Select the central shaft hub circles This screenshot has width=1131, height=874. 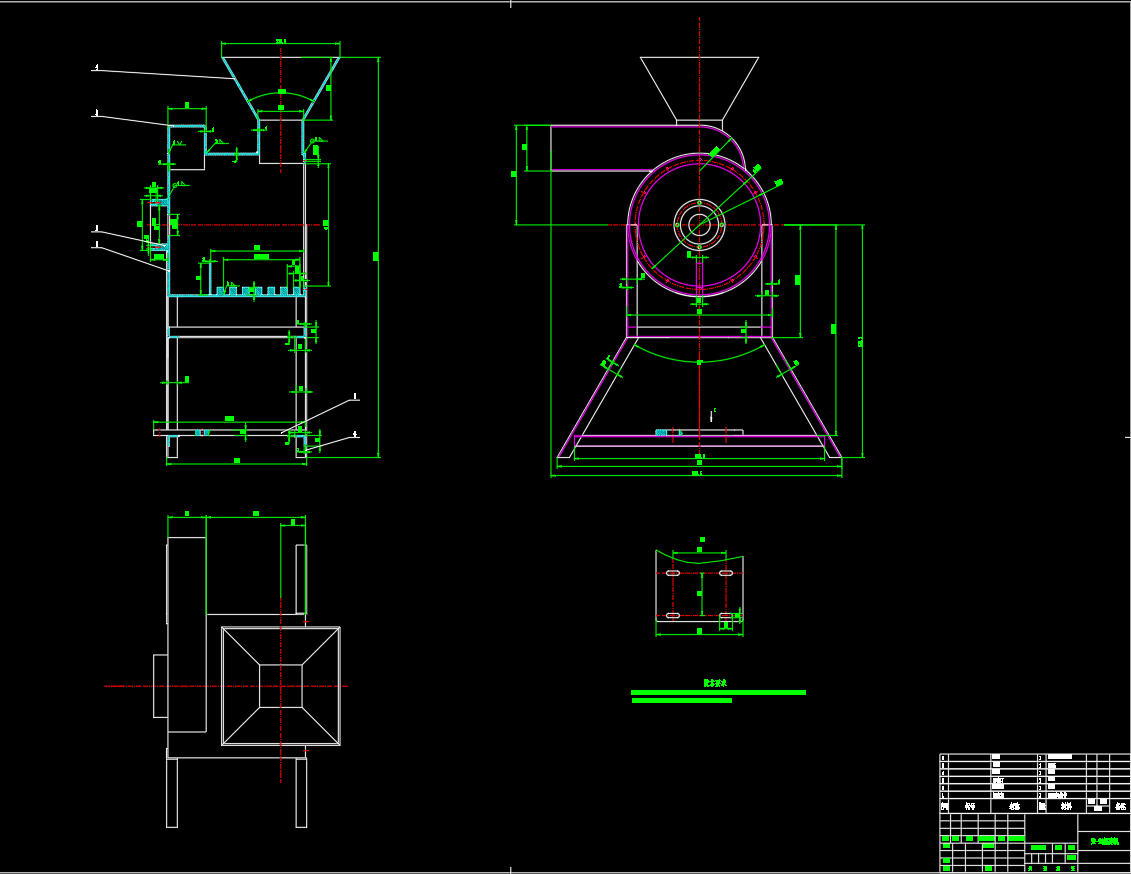click(699, 225)
